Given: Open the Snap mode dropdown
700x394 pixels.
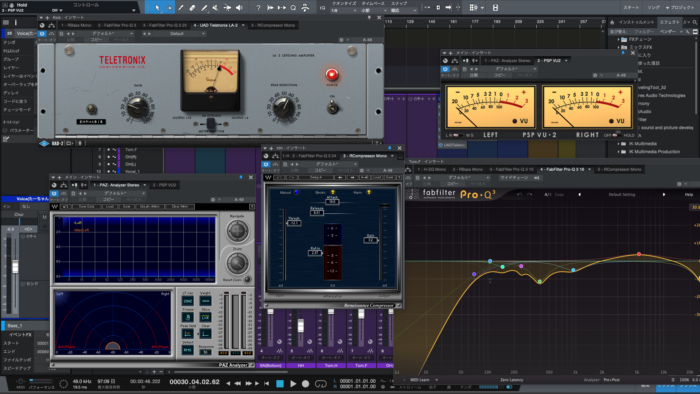Looking at the screenshot, I should [x=403, y=11].
